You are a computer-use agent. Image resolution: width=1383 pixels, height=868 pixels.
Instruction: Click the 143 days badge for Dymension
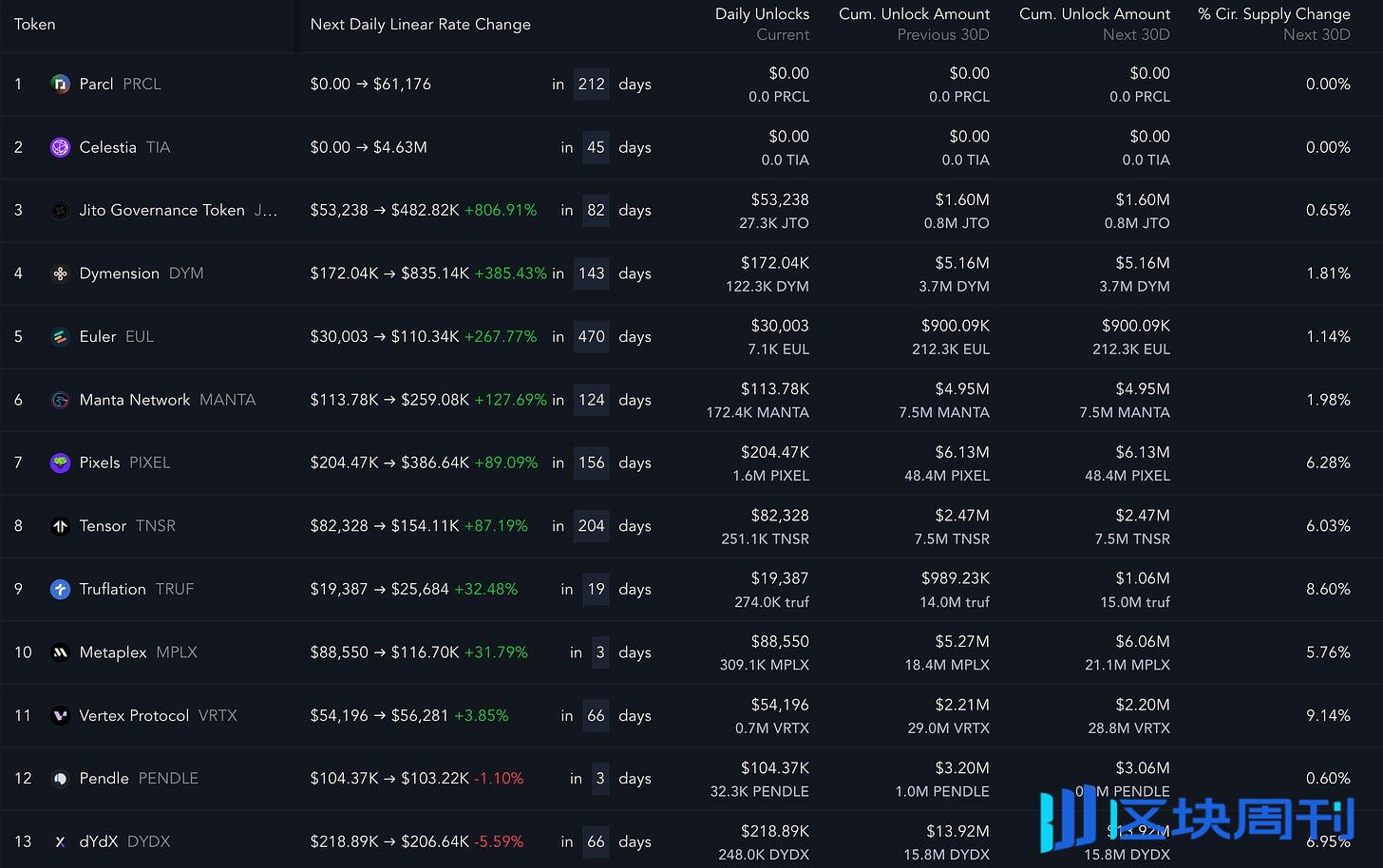click(x=591, y=274)
